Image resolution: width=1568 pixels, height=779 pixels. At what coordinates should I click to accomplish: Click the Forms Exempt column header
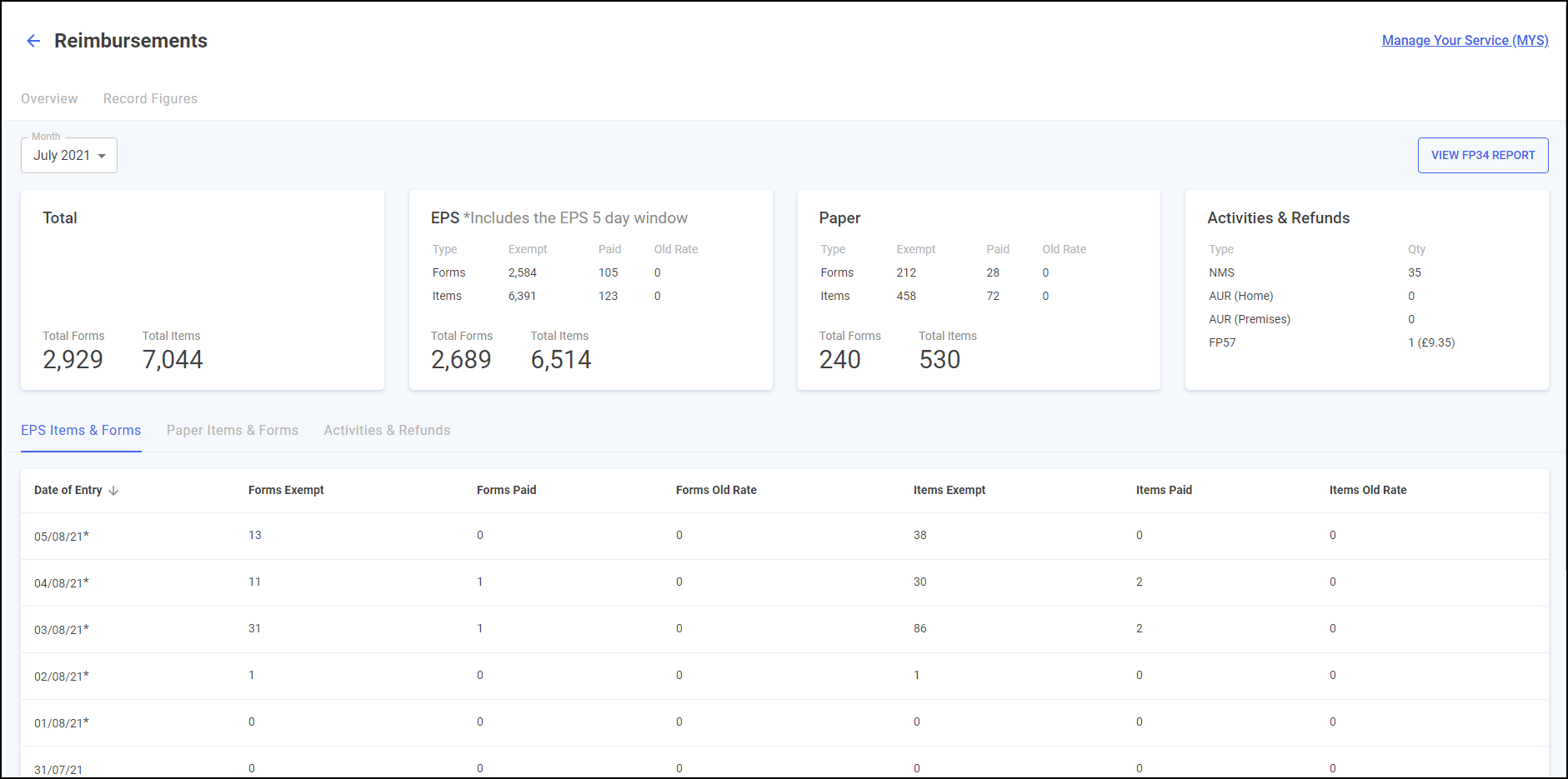[x=286, y=490]
